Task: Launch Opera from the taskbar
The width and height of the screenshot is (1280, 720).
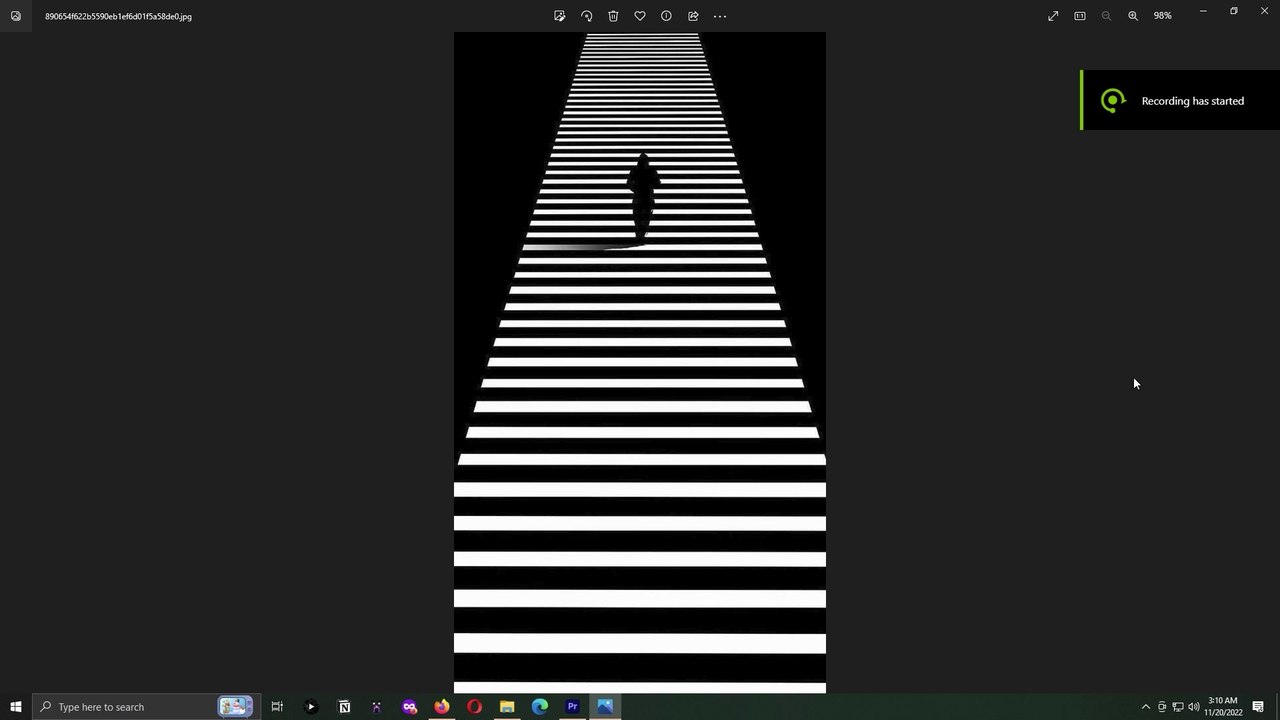Action: tap(474, 707)
